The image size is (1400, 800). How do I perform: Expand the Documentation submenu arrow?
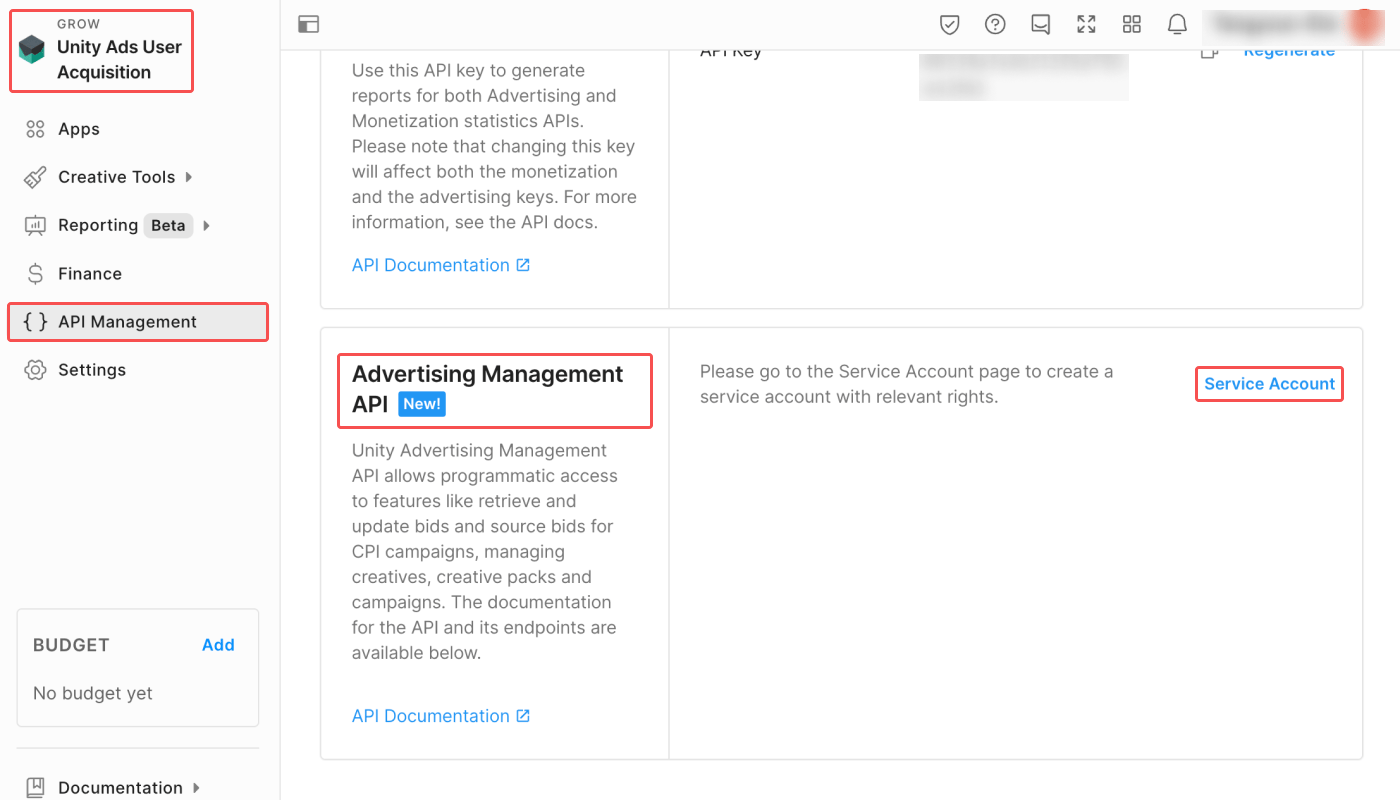(x=196, y=788)
